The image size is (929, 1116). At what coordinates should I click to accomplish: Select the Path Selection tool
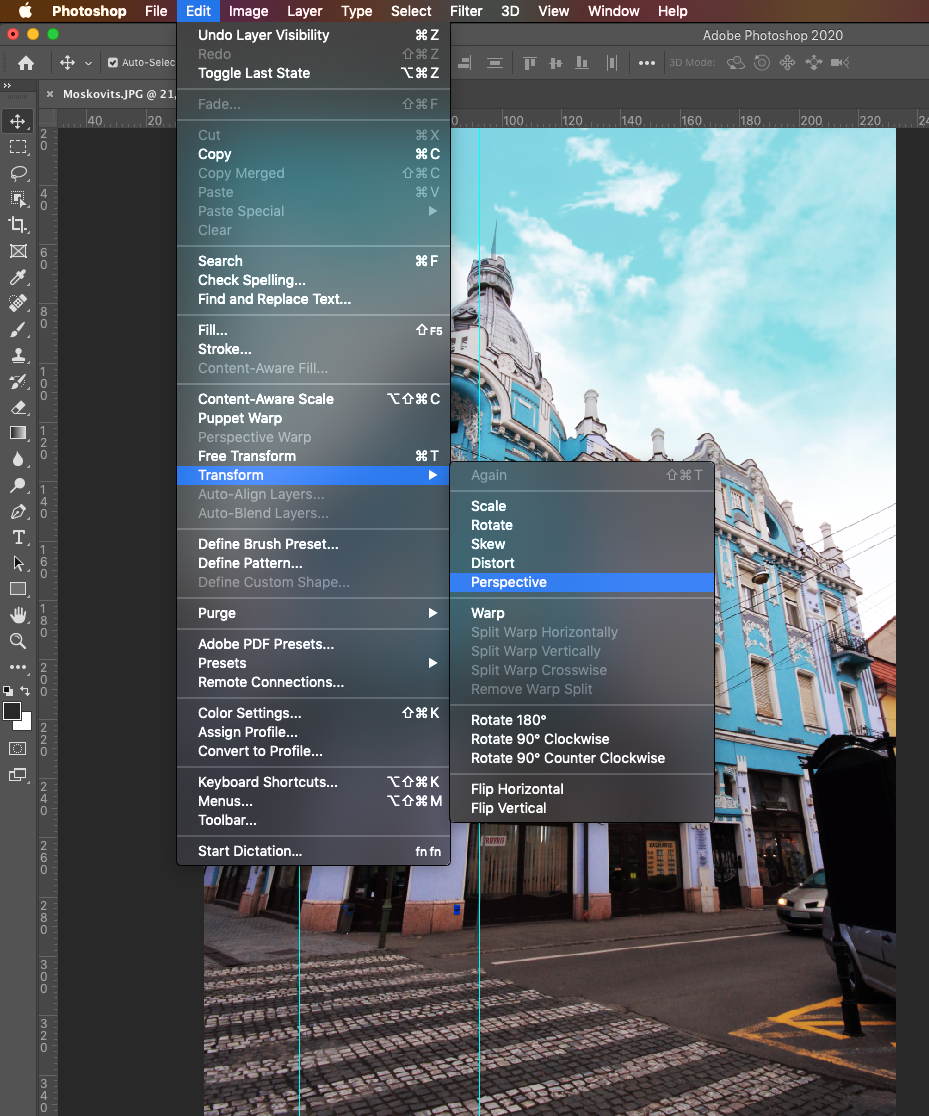click(18, 563)
